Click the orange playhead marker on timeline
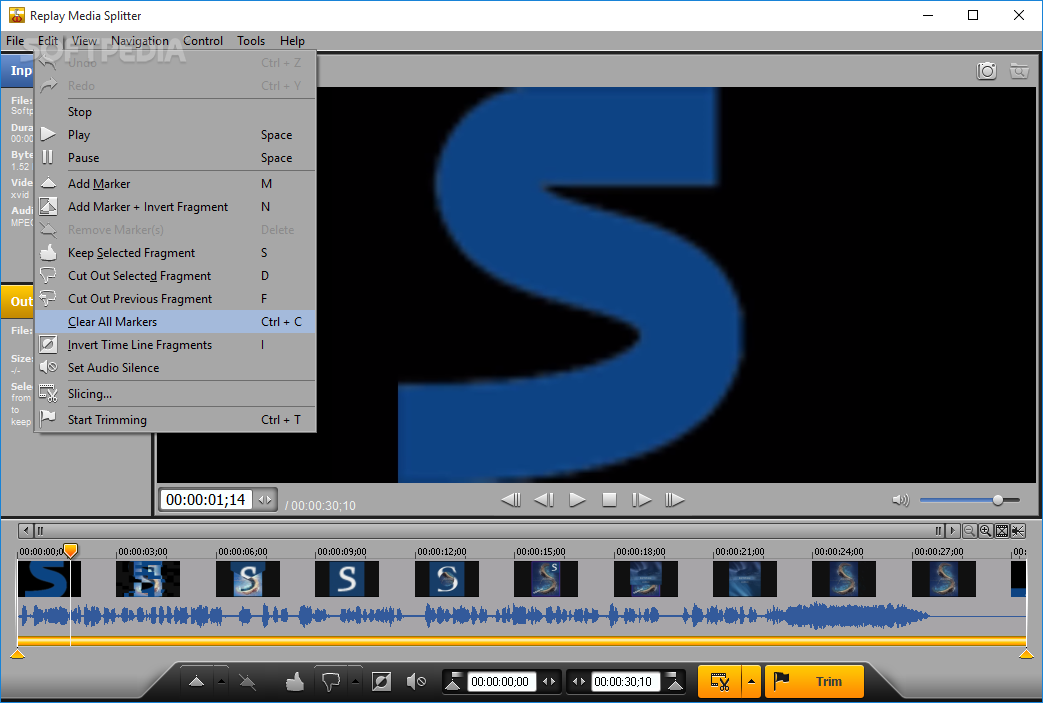The height and width of the screenshot is (703, 1043). click(x=71, y=550)
